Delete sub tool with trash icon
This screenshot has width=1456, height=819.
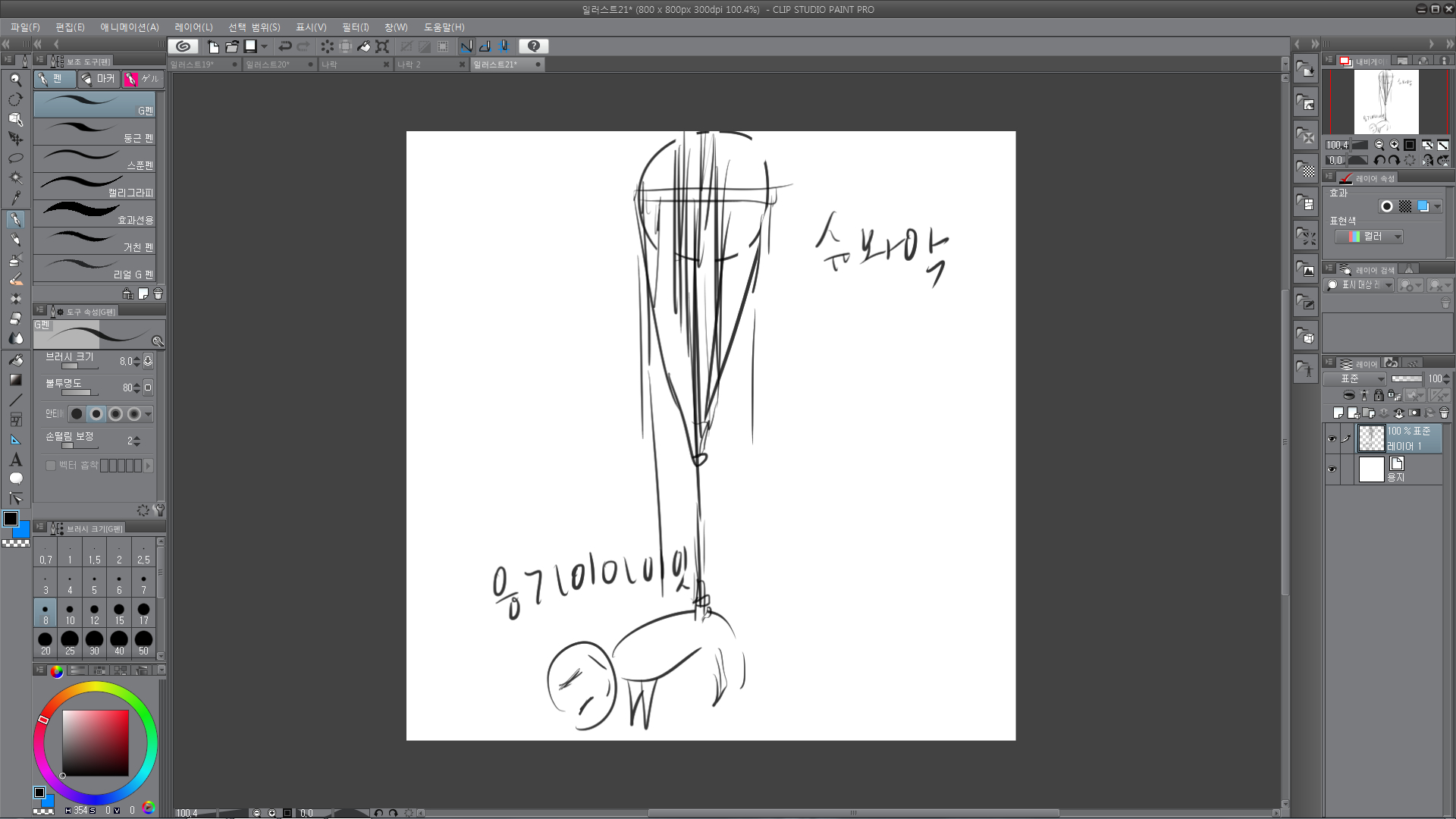coord(158,293)
